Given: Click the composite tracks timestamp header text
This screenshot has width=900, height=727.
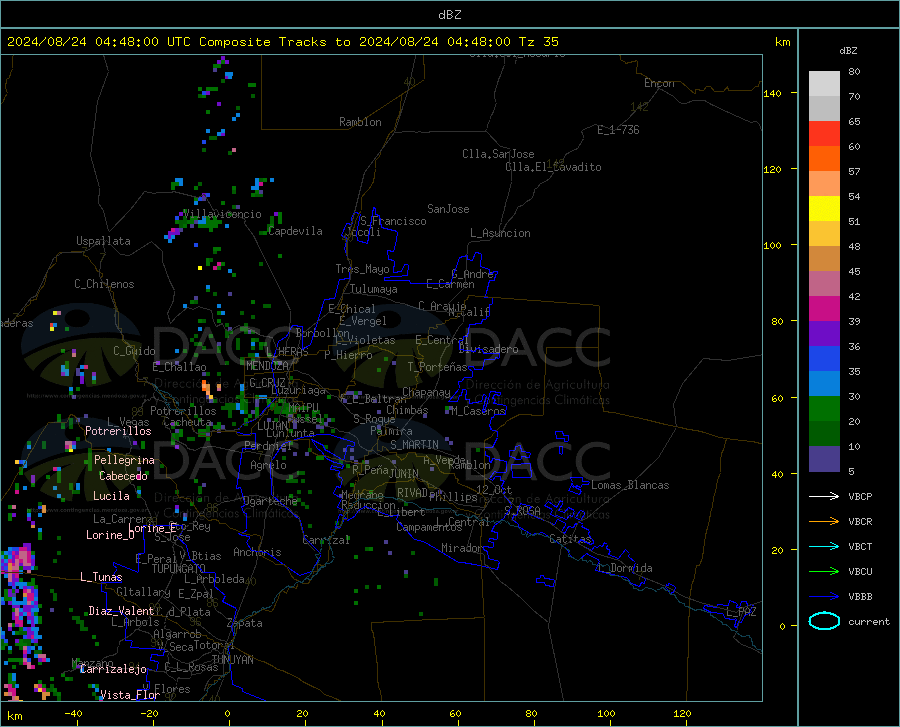Looking at the screenshot, I should click(x=283, y=42).
